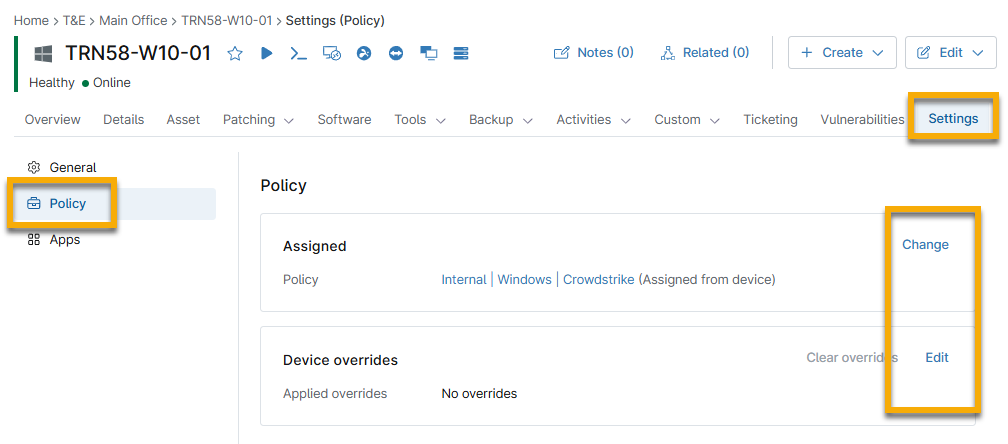The image size is (1008, 444).
Task: Click the TeamViewer double-arrow icon
Action: coord(396,53)
